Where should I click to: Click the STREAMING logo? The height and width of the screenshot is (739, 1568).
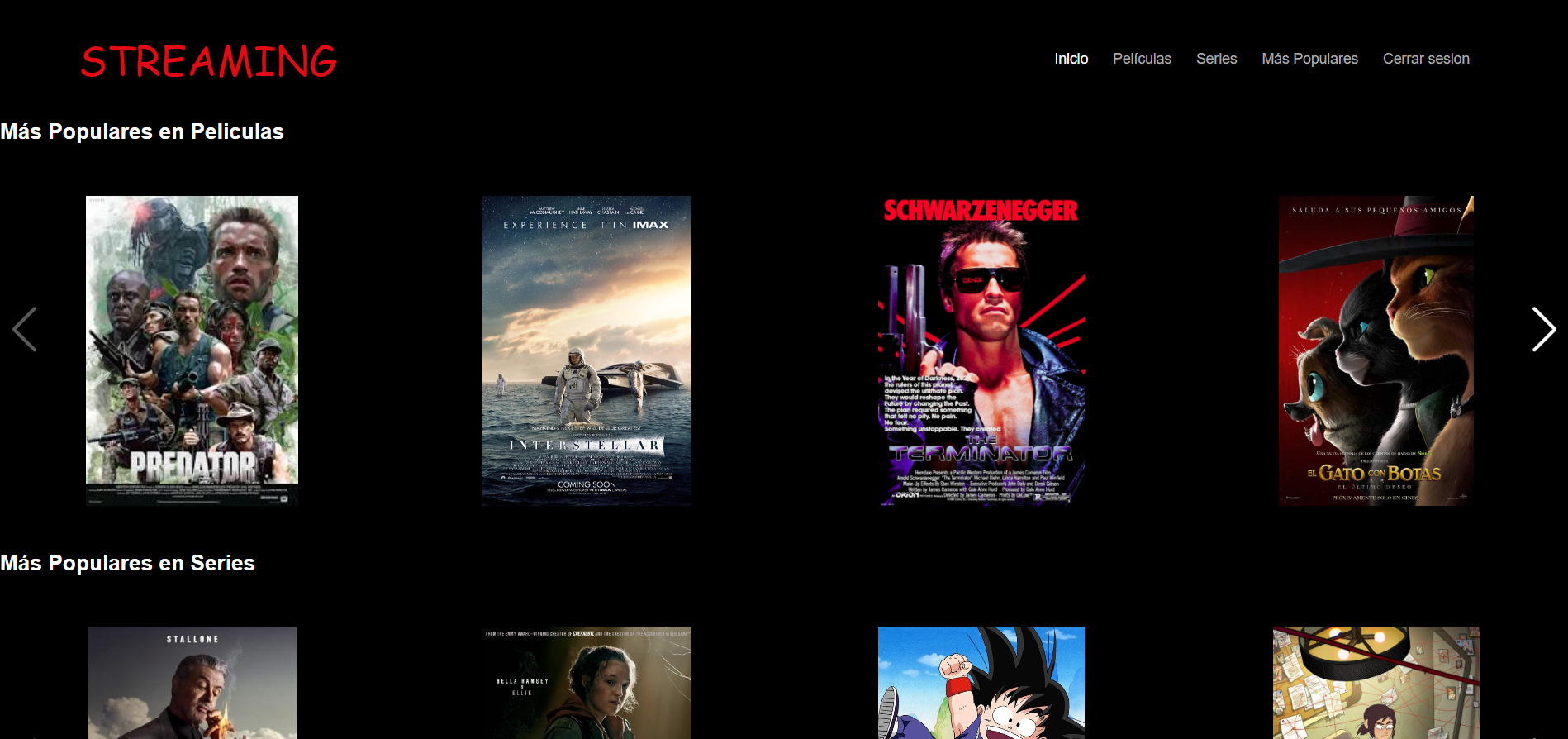pos(209,61)
